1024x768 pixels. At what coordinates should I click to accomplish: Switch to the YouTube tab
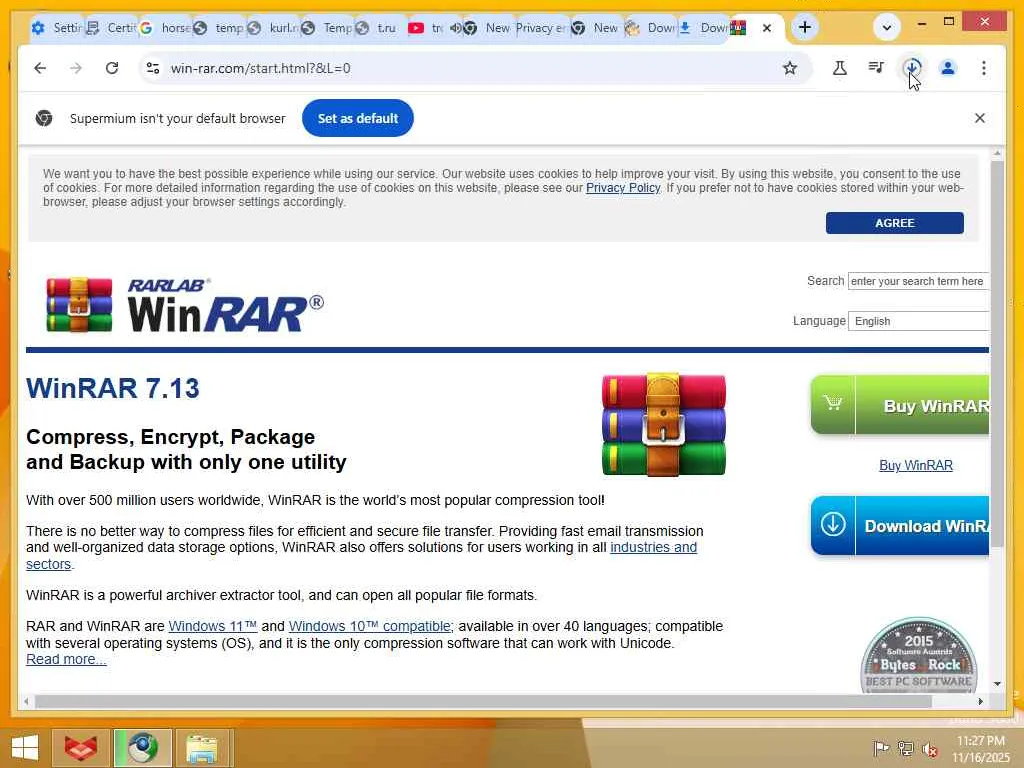coord(424,28)
